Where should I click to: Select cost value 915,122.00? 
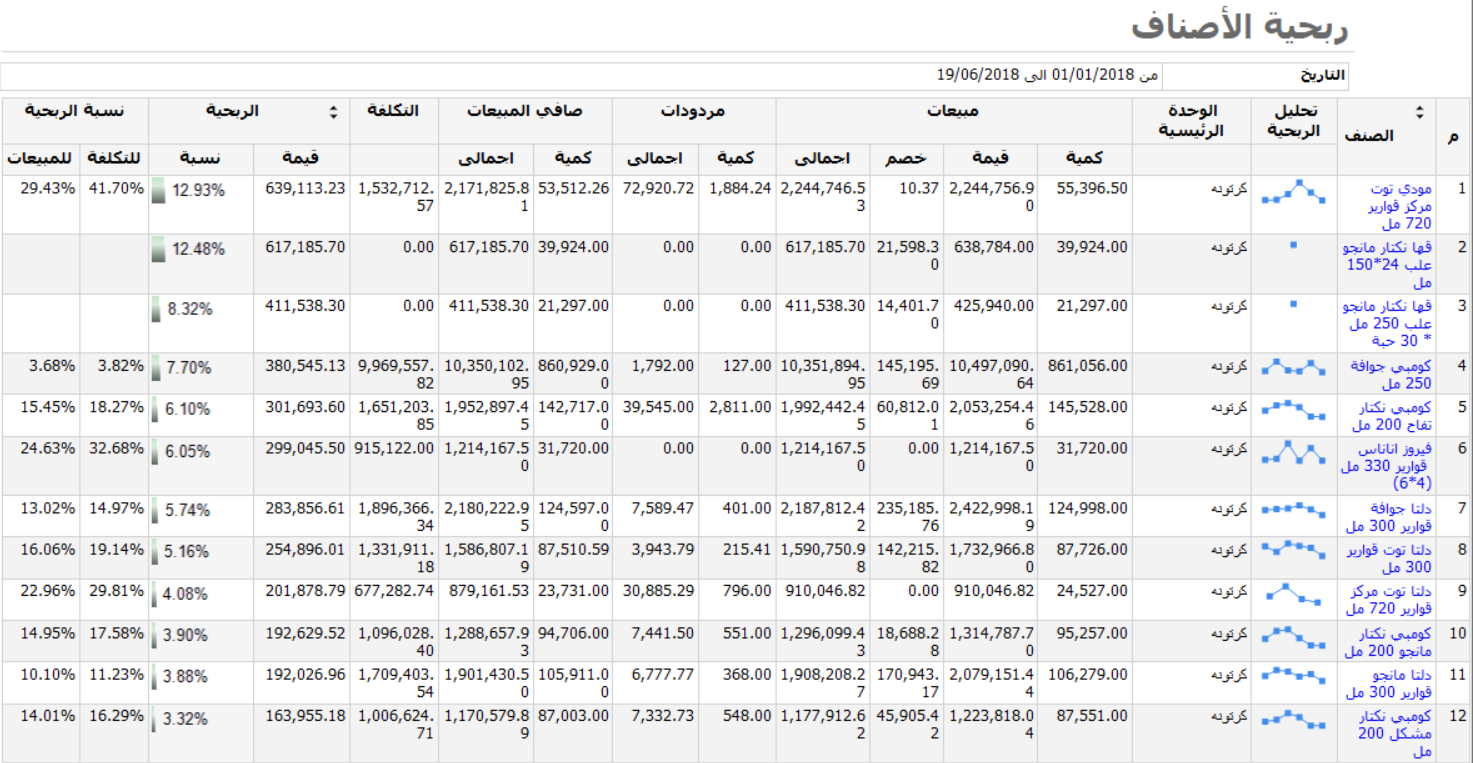pyautogui.click(x=393, y=449)
